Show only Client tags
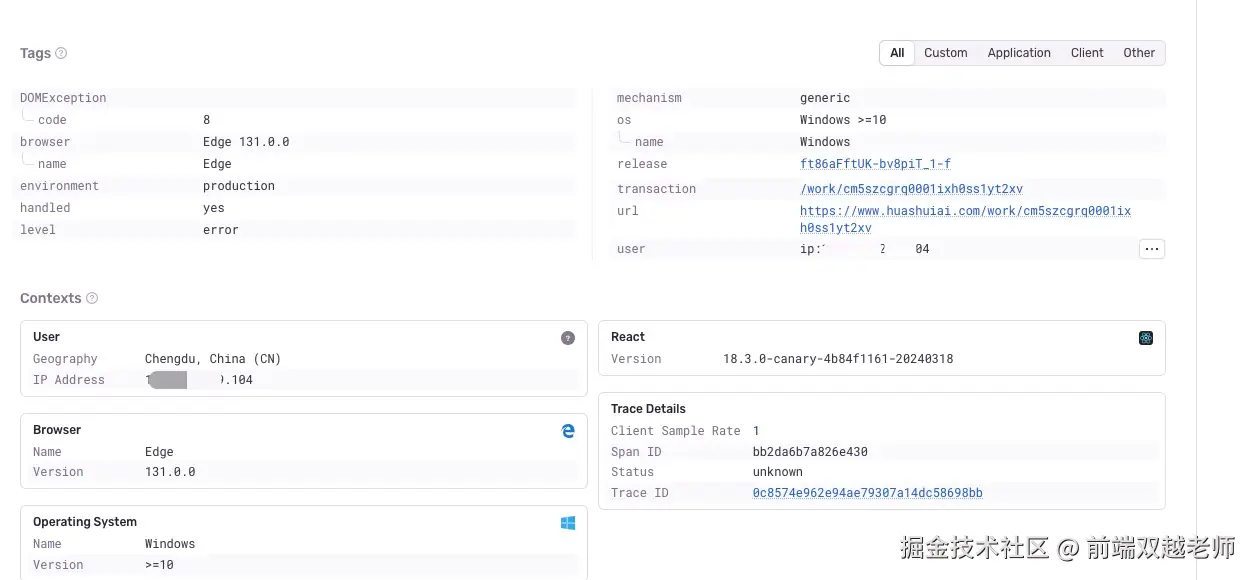The height and width of the screenshot is (580, 1254). (x=1087, y=53)
